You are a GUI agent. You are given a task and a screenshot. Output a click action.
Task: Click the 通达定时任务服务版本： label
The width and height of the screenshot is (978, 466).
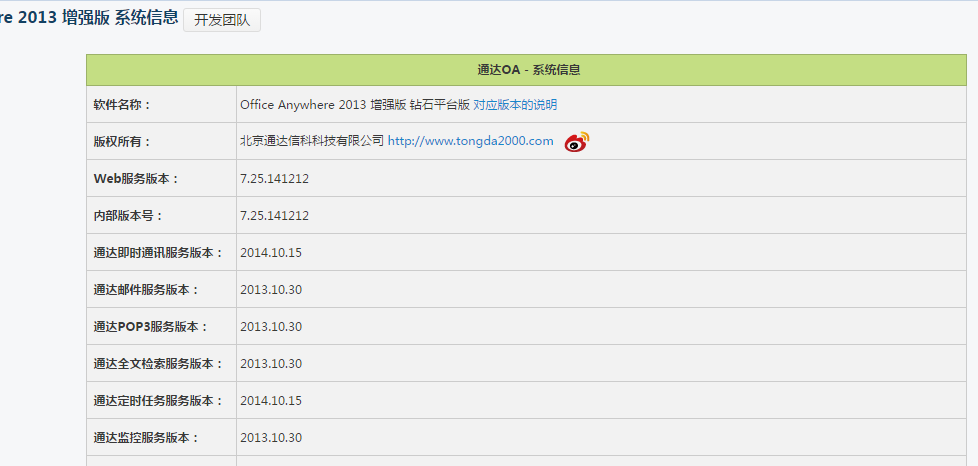pyautogui.click(x=158, y=400)
